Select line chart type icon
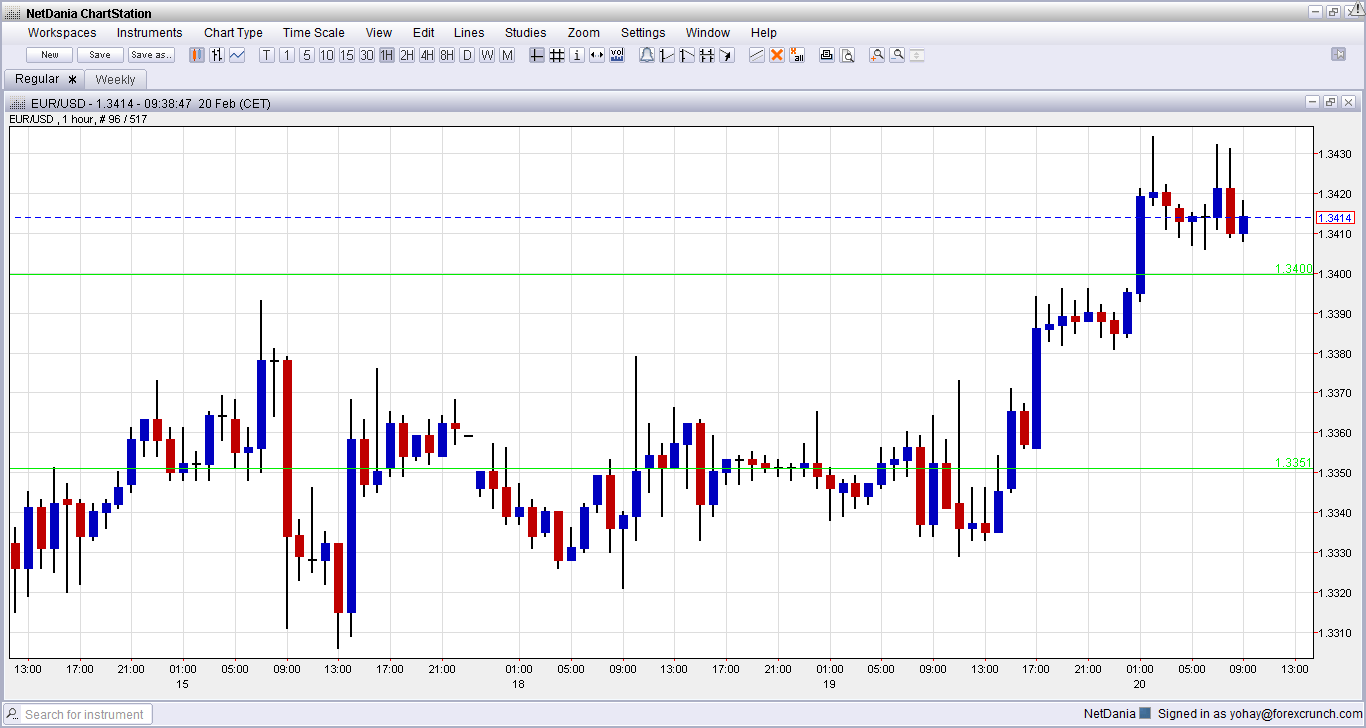 coord(237,55)
